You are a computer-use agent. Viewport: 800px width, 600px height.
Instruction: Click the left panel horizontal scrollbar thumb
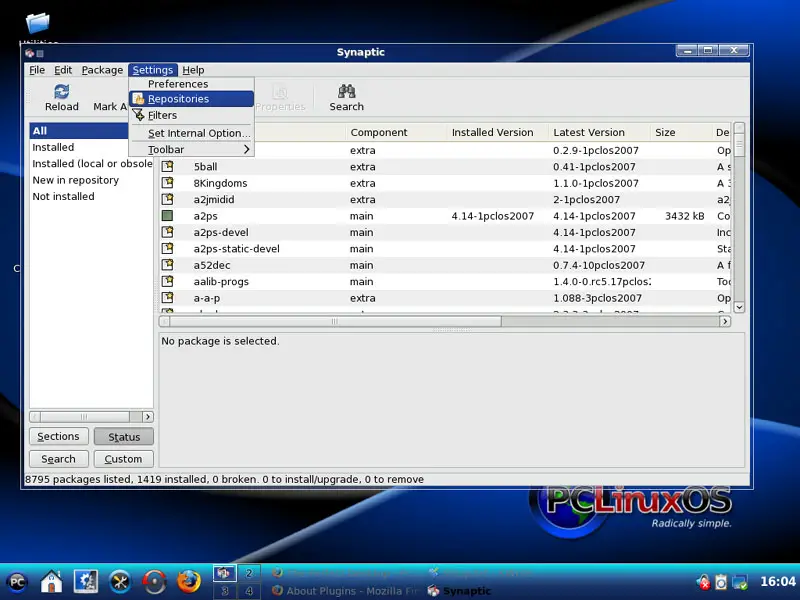click(x=85, y=417)
